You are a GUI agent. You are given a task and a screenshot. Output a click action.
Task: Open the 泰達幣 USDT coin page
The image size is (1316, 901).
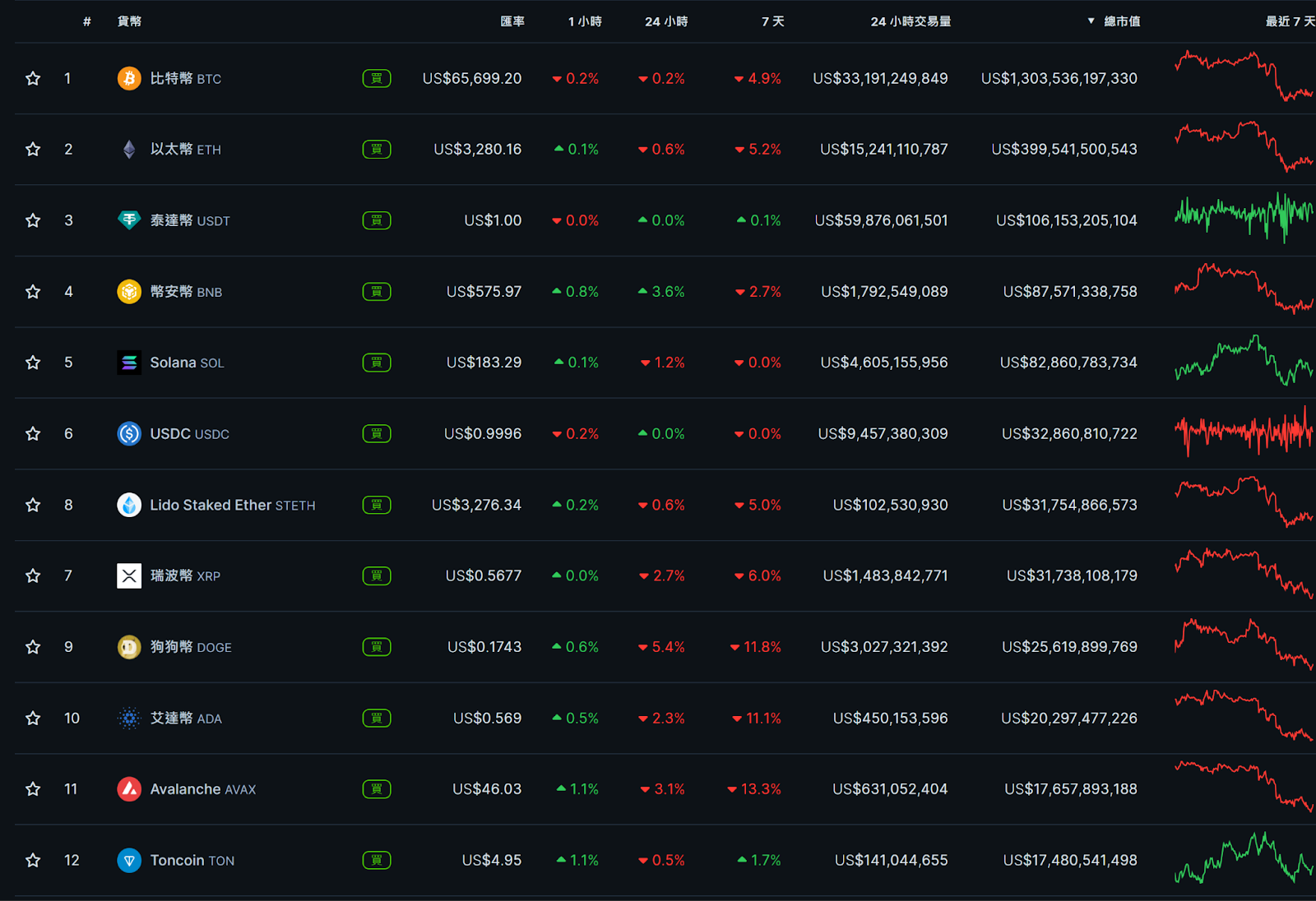coord(190,220)
